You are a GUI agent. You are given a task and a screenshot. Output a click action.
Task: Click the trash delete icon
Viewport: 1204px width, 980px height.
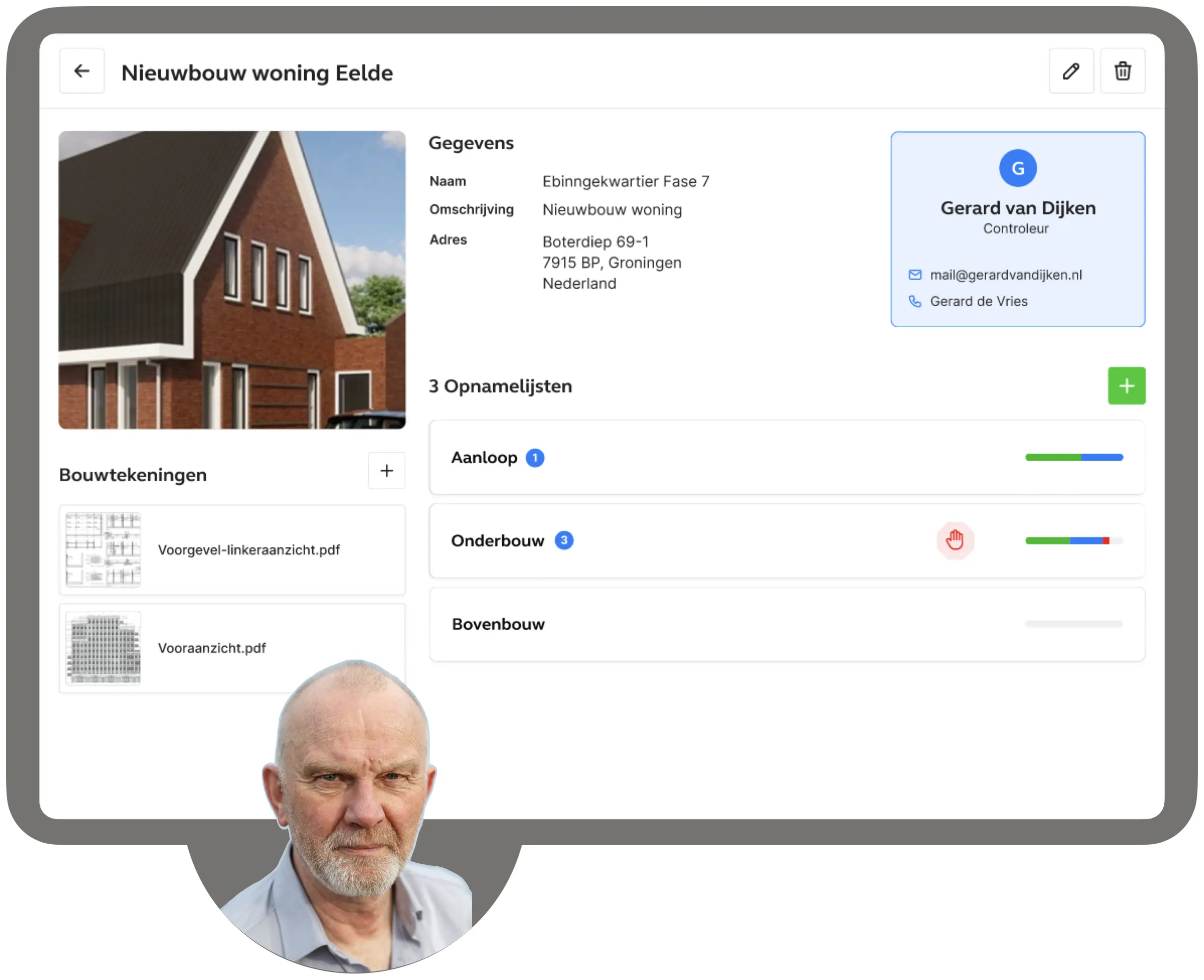point(1122,71)
